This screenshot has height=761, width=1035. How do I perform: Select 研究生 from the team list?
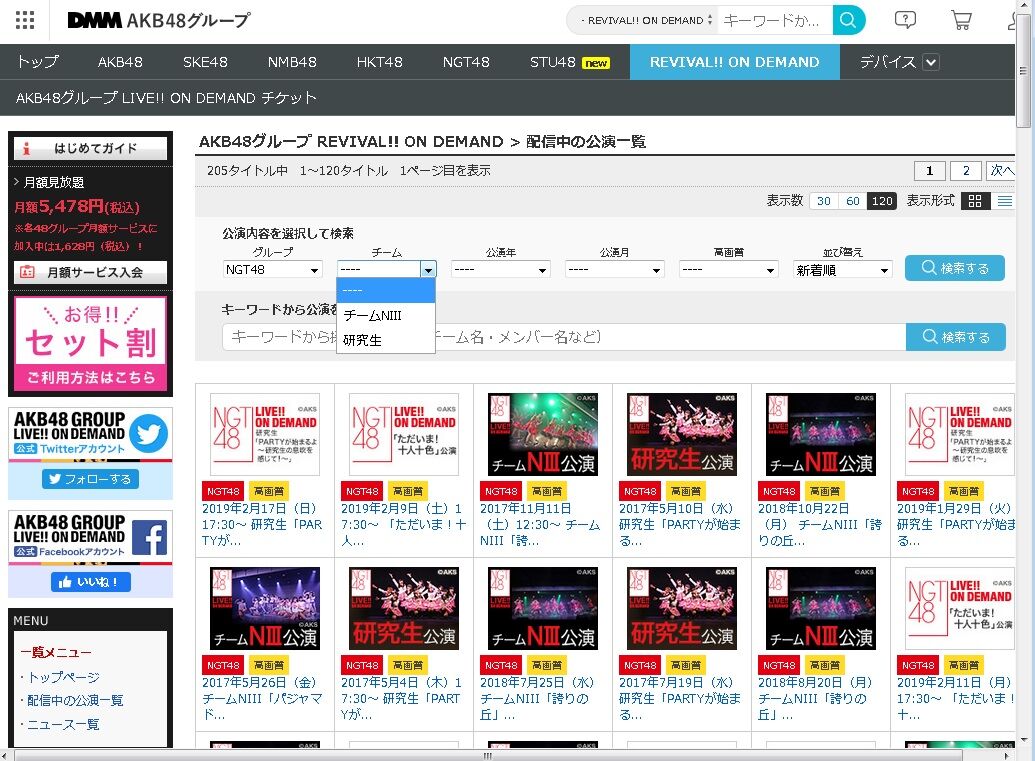click(x=385, y=341)
